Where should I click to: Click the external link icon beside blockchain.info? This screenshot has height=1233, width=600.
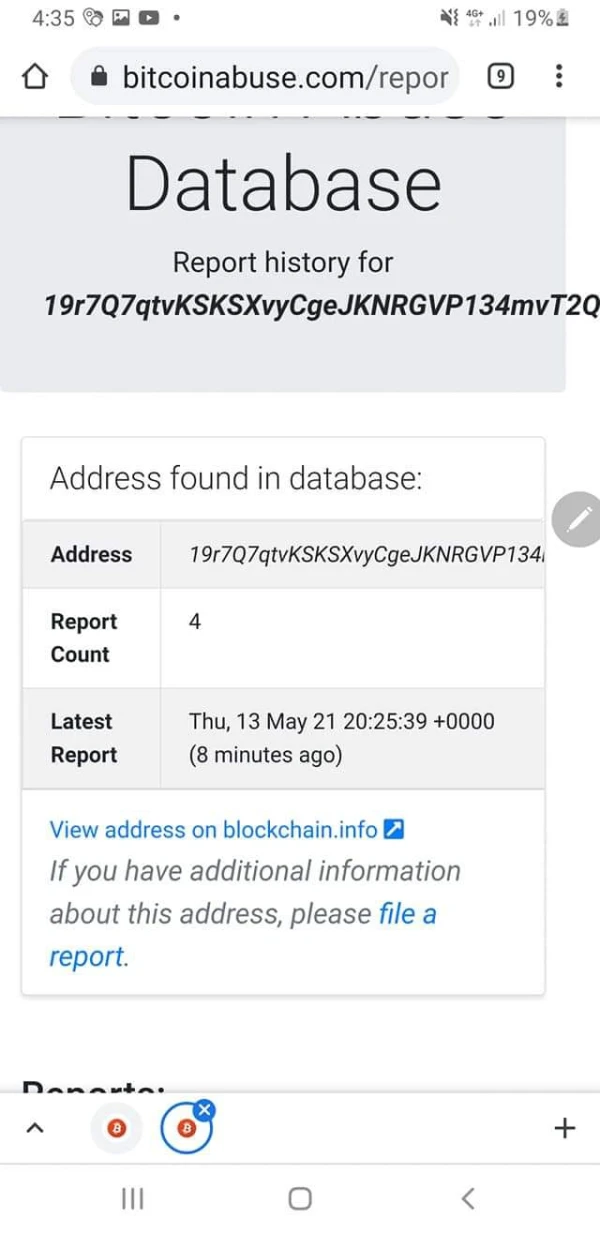[394, 829]
